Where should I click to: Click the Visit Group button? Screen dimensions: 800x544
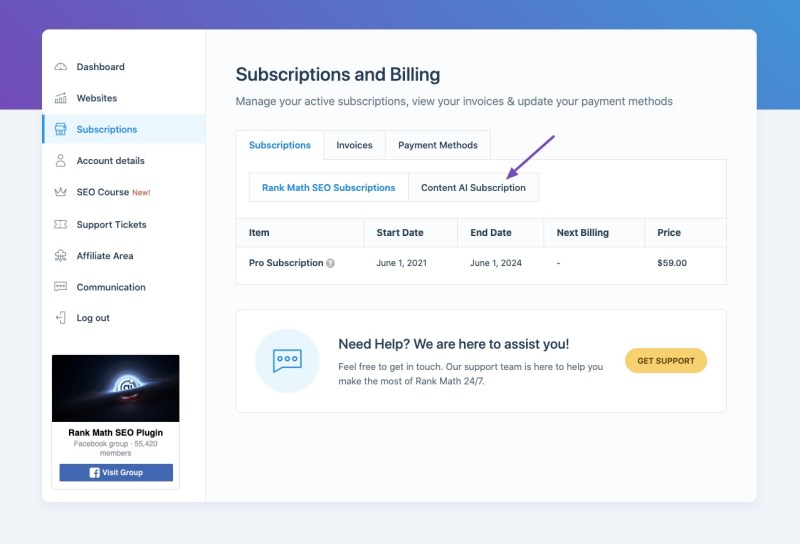(116, 473)
